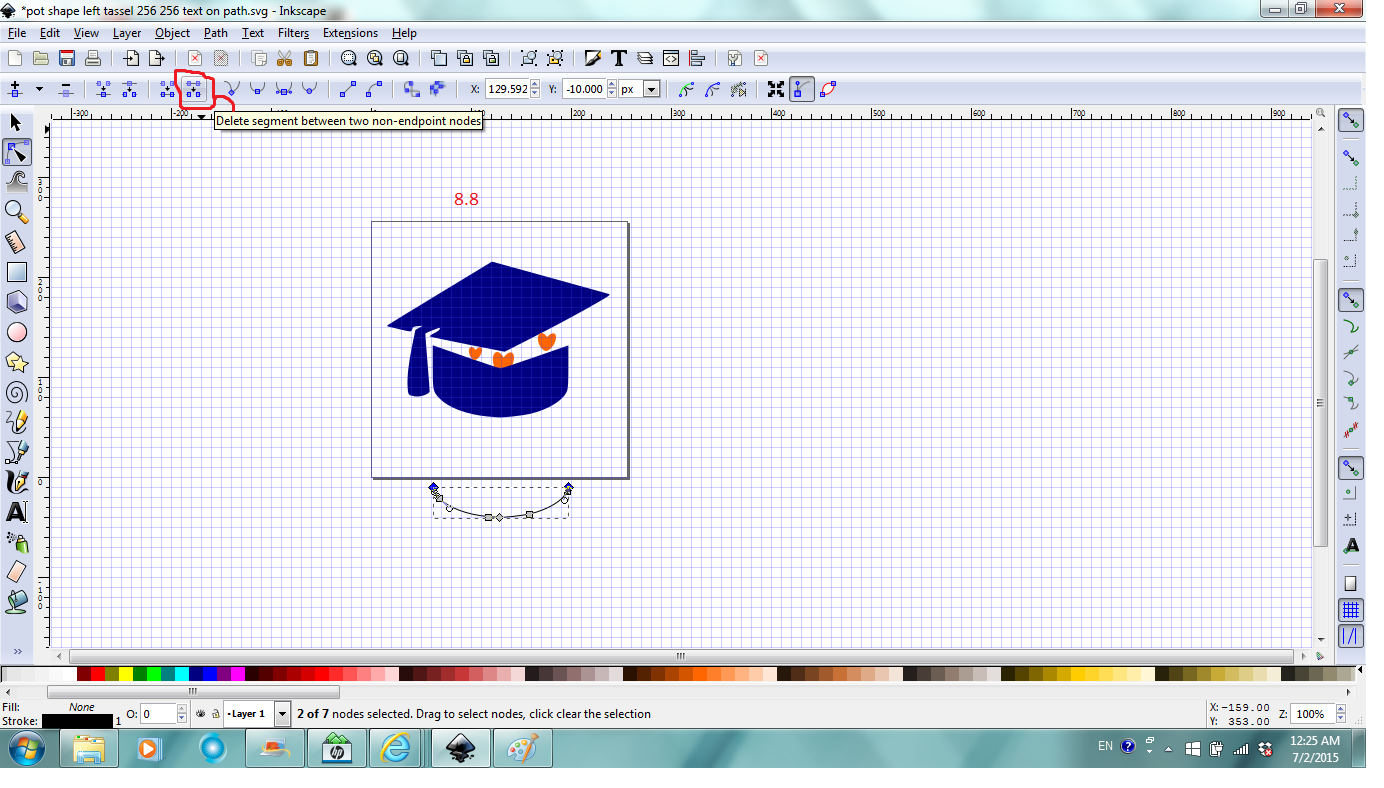Toggle Enable snapping at top right
The width and height of the screenshot is (1384, 788).
click(1351, 120)
